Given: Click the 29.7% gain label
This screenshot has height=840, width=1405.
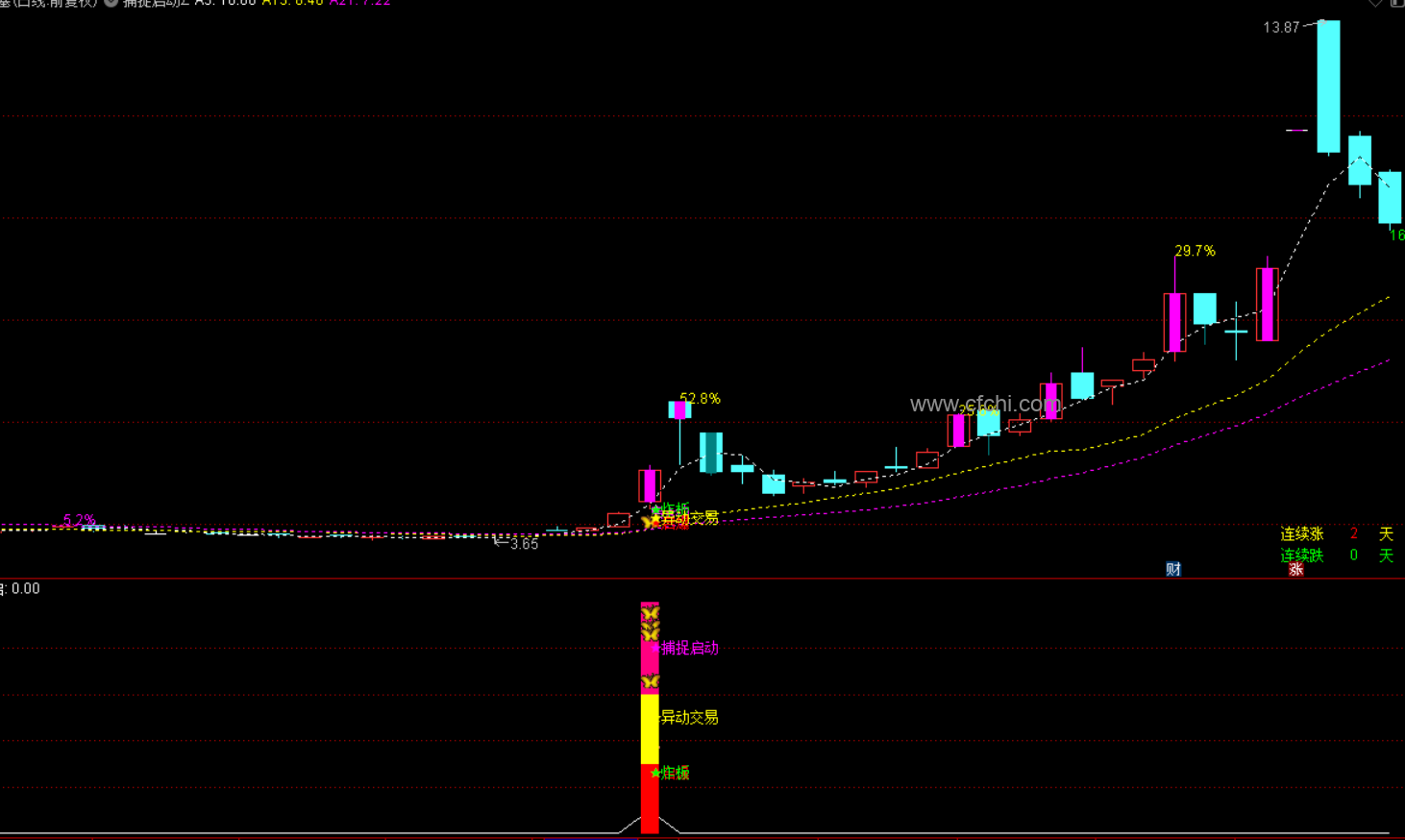Looking at the screenshot, I should click(1195, 251).
